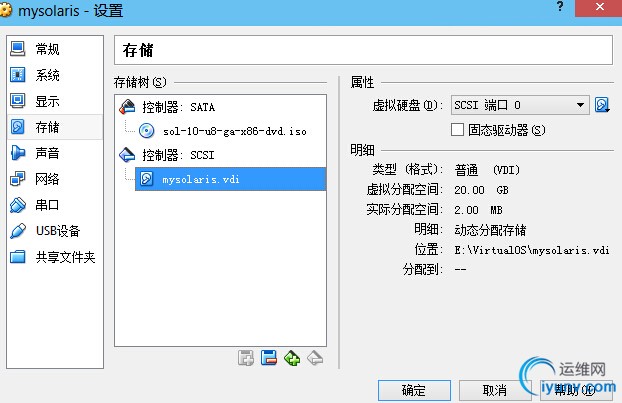Click the choose virtual hard disk icon
Viewport: 622px width, 403px height.
click(x=602, y=105)
